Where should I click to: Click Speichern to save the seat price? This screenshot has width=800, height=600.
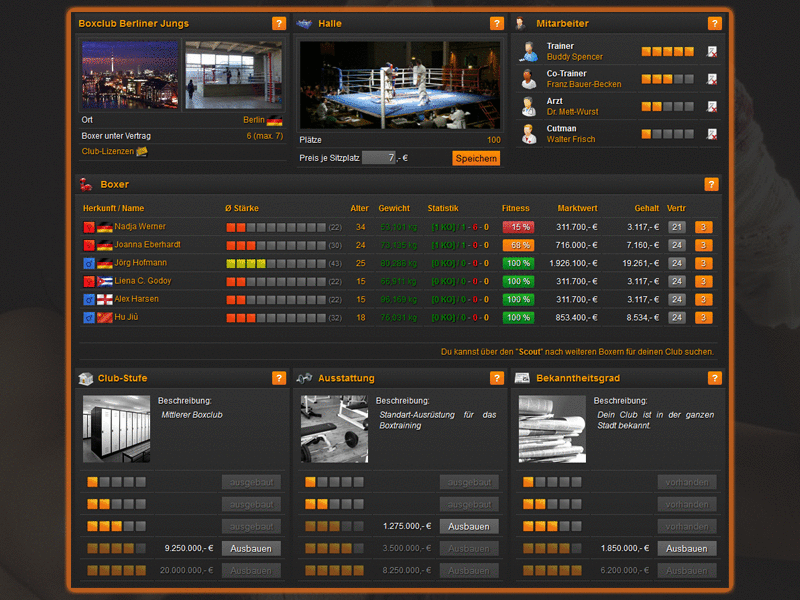[475, 158]
